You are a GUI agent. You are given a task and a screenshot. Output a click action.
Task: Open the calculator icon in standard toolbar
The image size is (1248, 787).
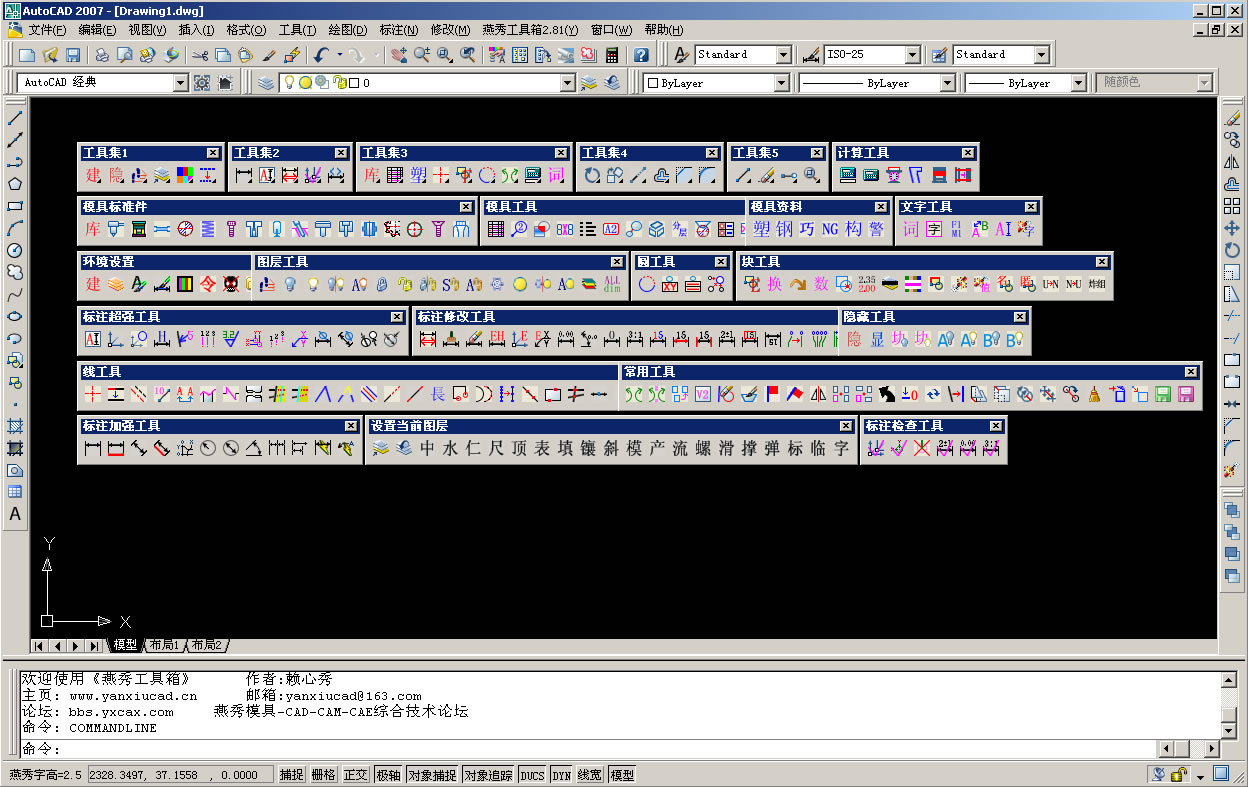coord(612,55)
